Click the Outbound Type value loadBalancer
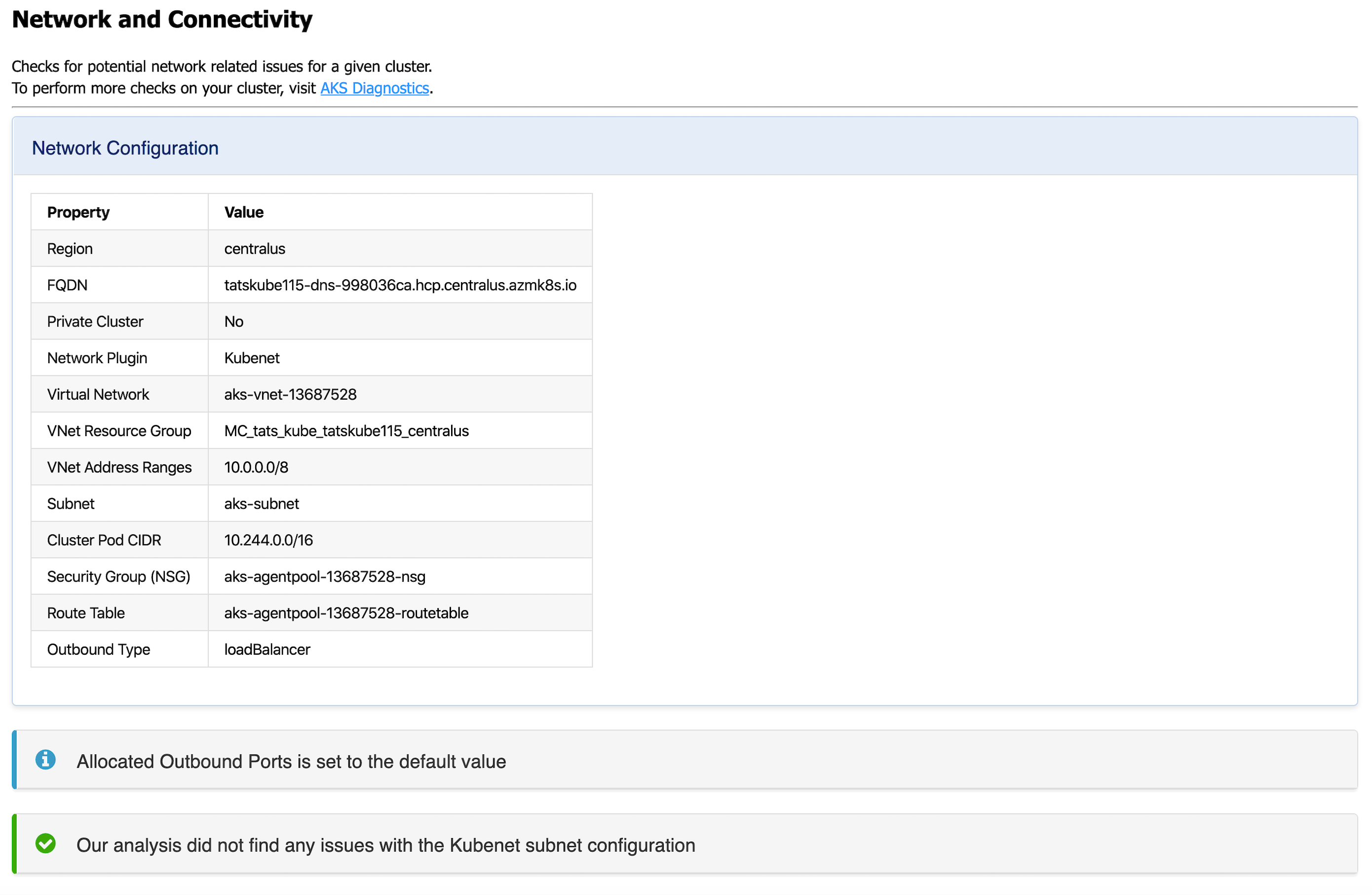 click(267, 649)
